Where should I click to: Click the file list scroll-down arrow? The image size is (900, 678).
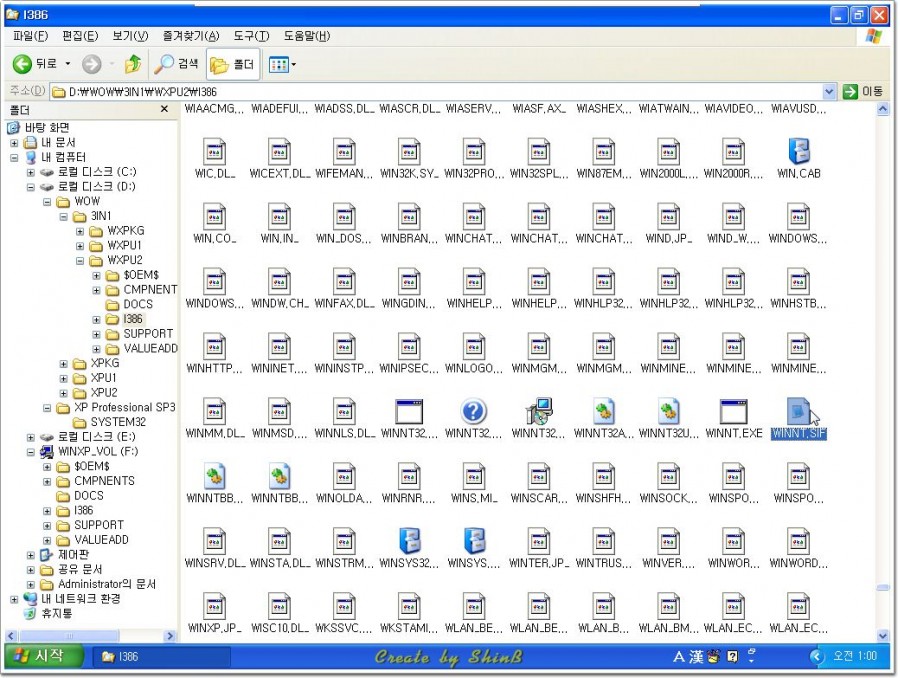tap(883, 635)
